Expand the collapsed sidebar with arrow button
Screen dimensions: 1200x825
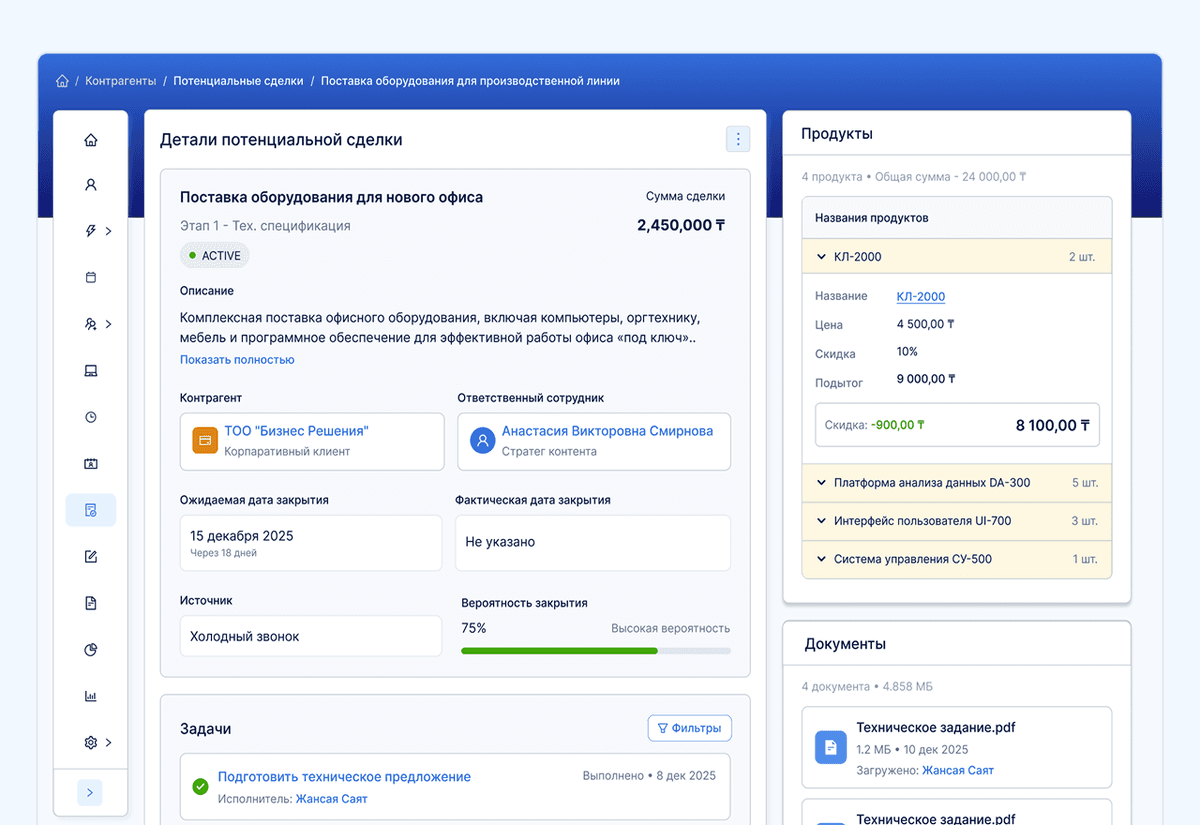tap(90, 792)
